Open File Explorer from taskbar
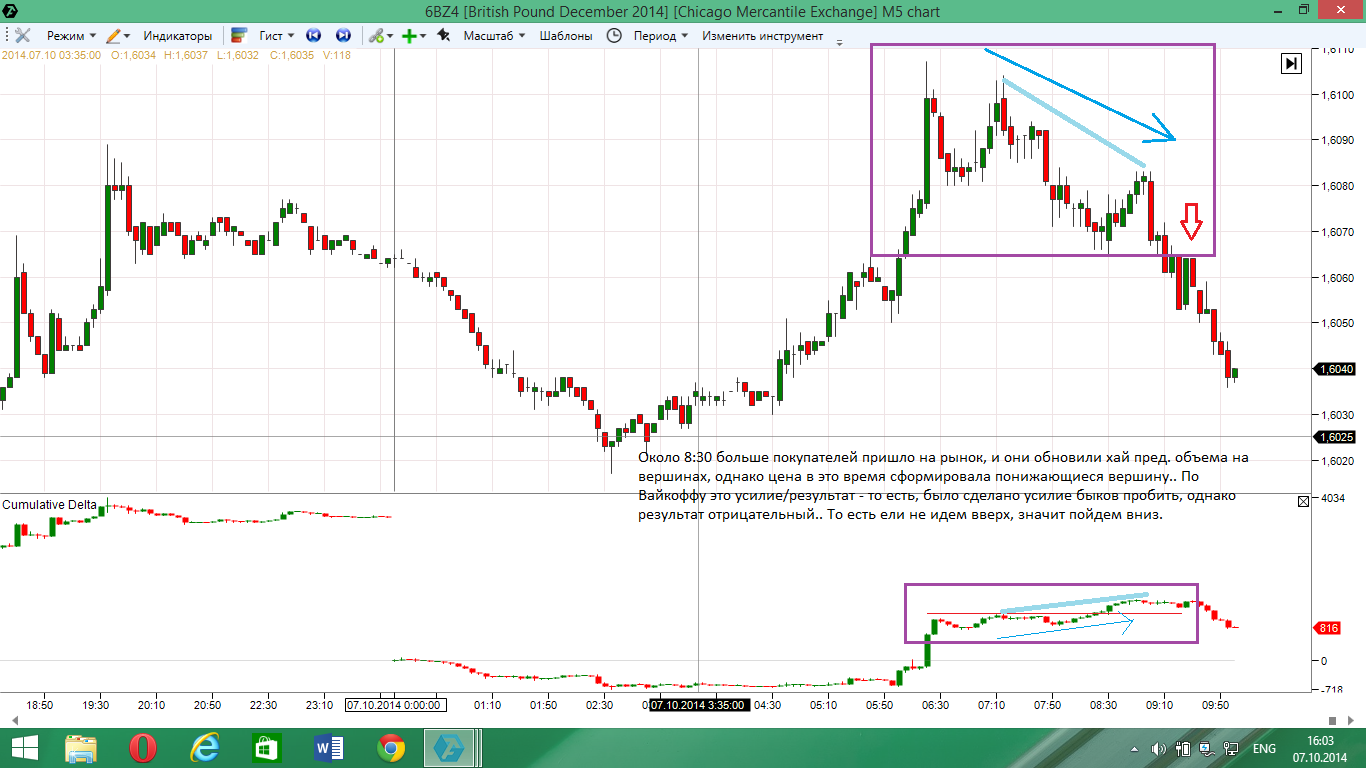 81,748
